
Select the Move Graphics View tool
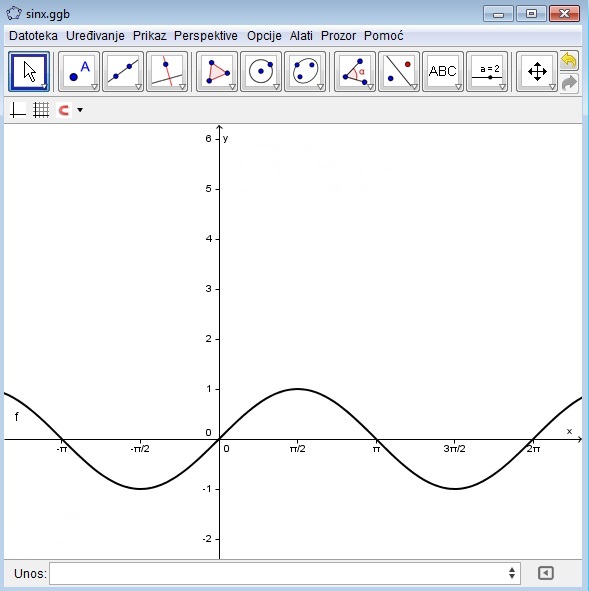pyautogui.click(x=537, y=72)
